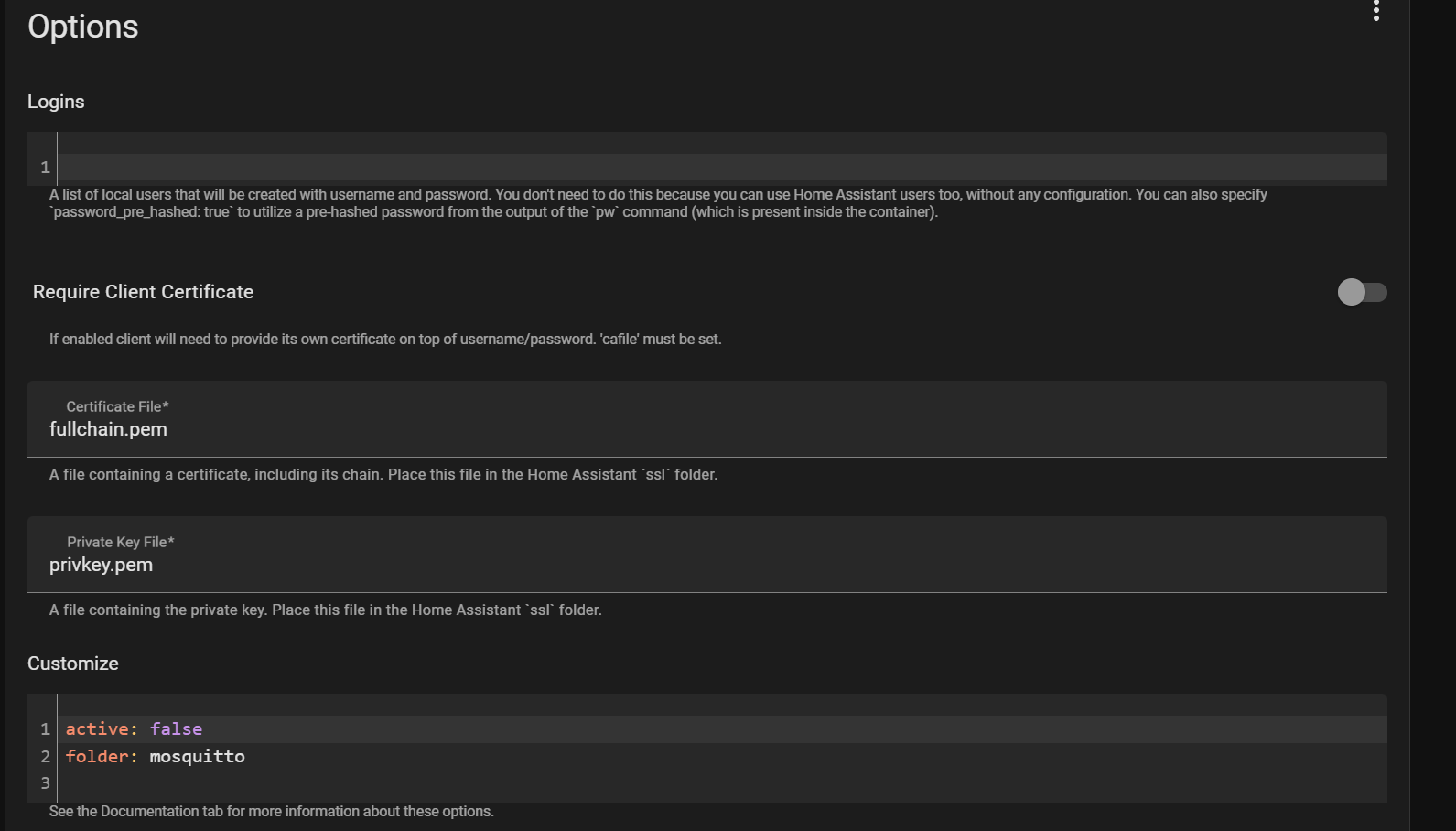1456x831 pixels.
Task: Click the 'false' value in Customize editor
Action: pos(176,729)
